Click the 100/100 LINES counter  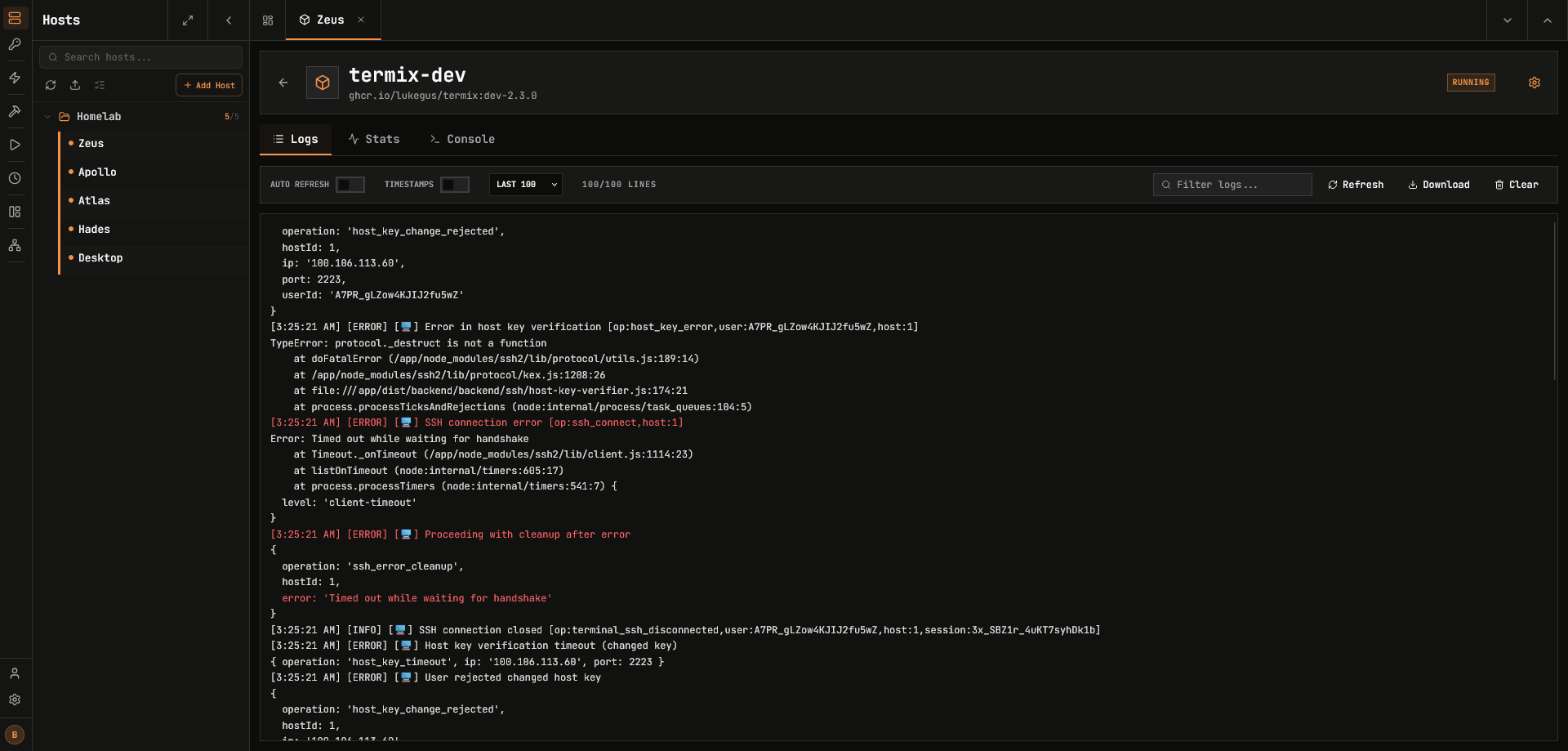[x=618, y=185]
